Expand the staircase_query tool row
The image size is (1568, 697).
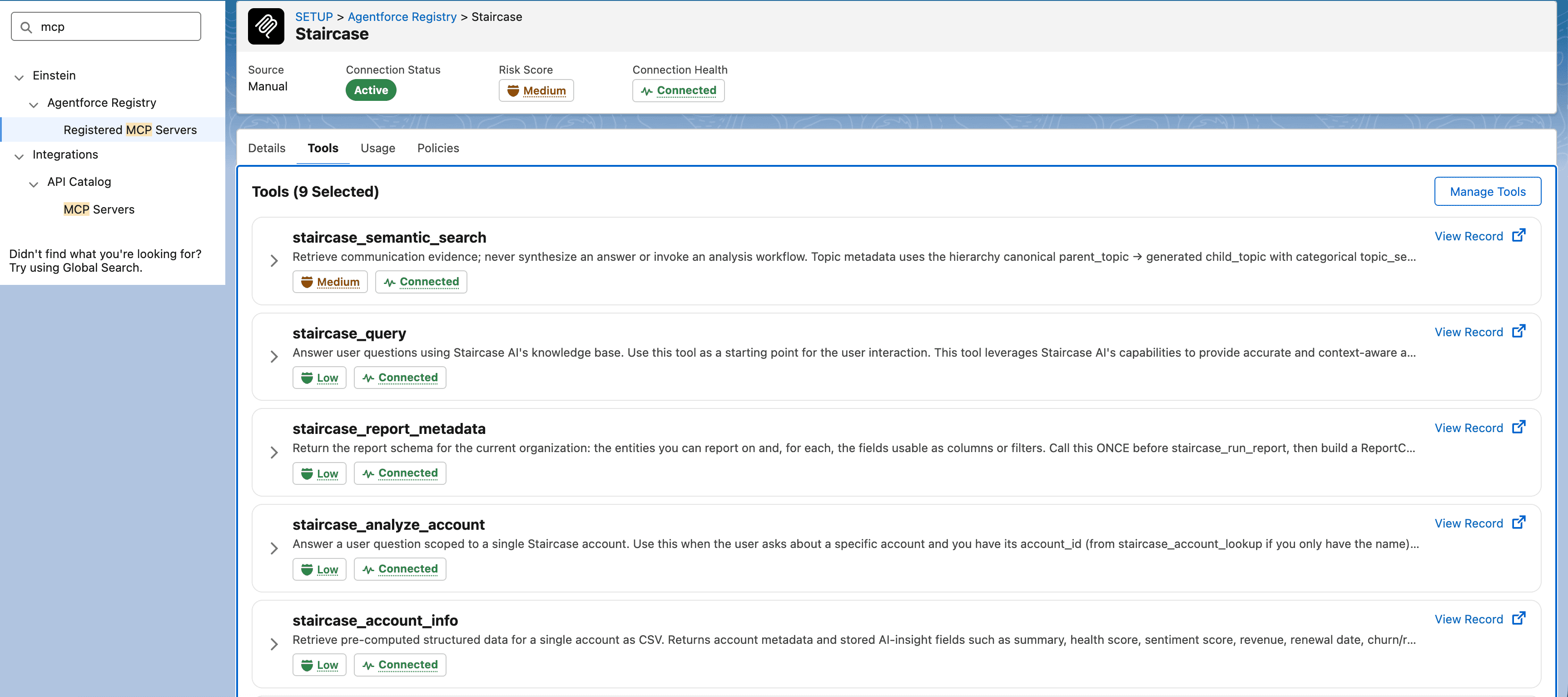(x=274, y=357)
